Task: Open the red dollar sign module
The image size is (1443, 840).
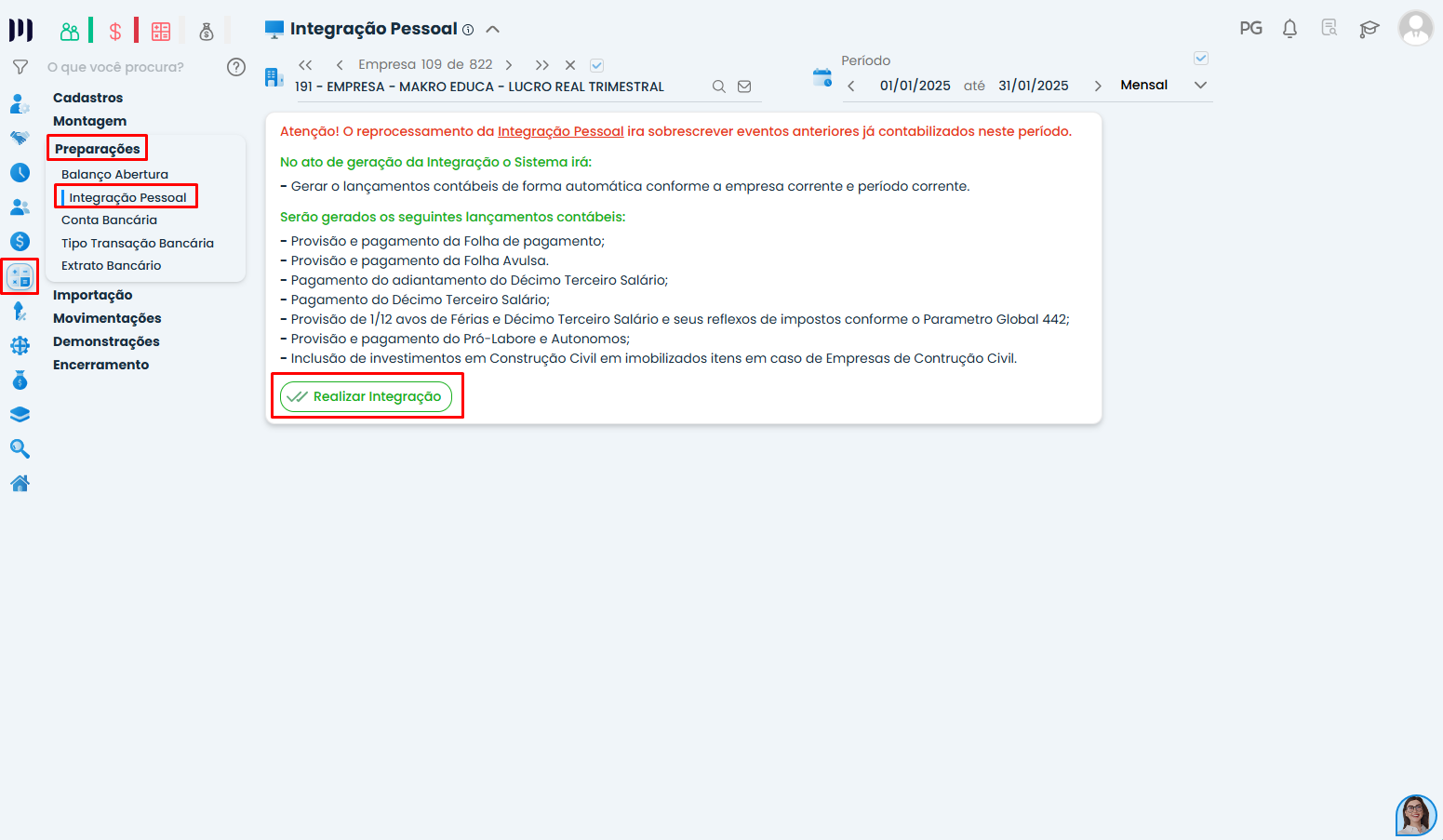Action: [x=115, y=32]
